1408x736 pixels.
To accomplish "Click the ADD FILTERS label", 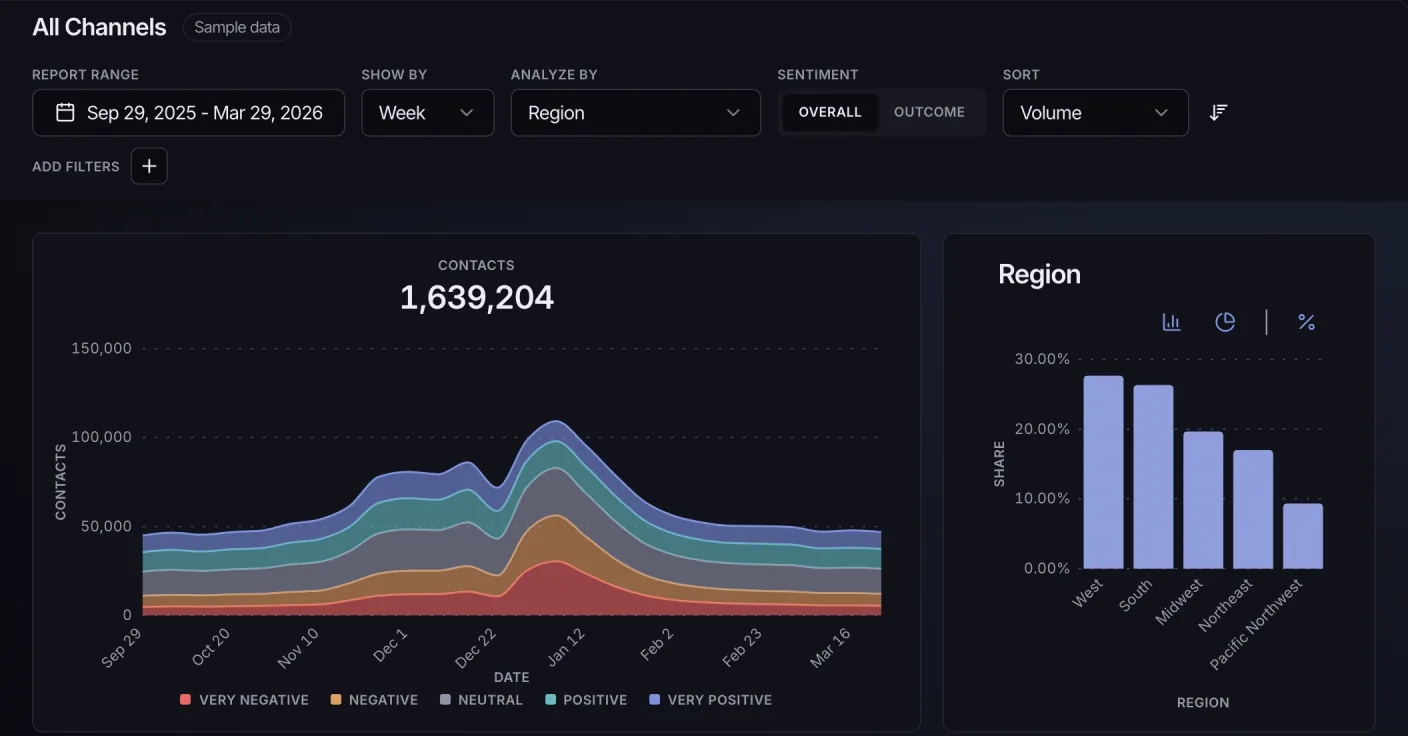I will [x=75, y=167].
